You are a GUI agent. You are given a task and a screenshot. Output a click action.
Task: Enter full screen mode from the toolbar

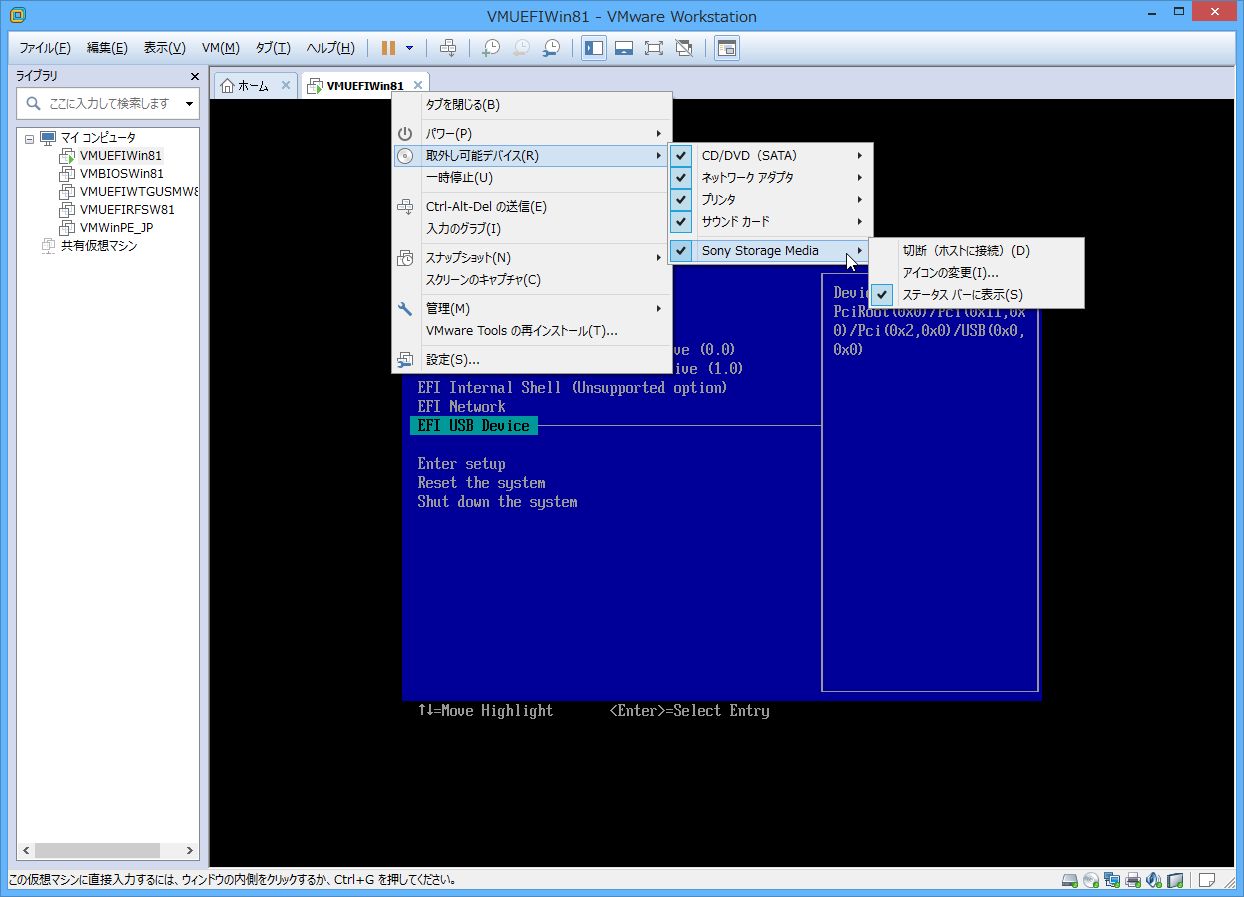654,48
